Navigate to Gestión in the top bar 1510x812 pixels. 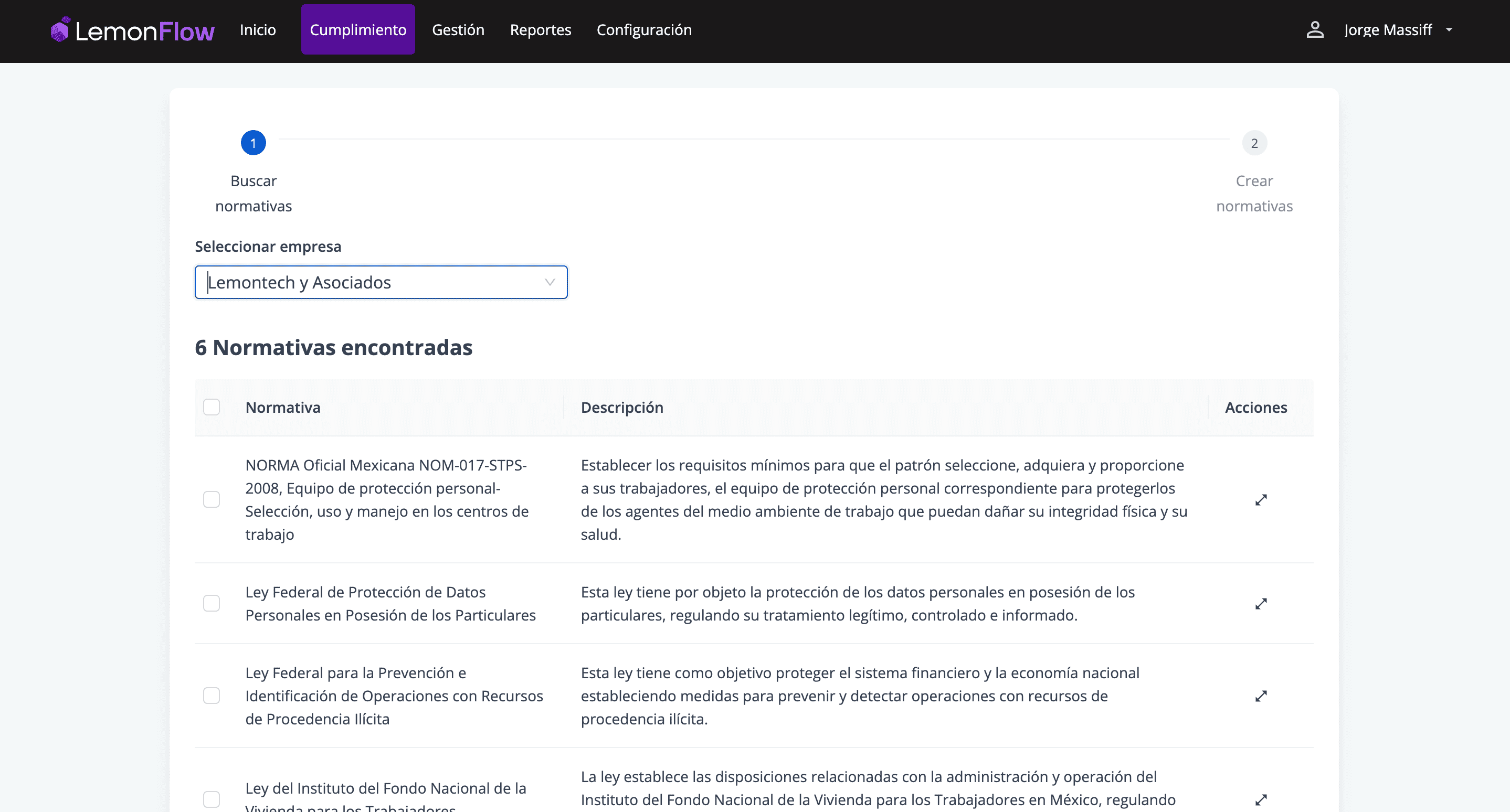(x=458, y=29)
